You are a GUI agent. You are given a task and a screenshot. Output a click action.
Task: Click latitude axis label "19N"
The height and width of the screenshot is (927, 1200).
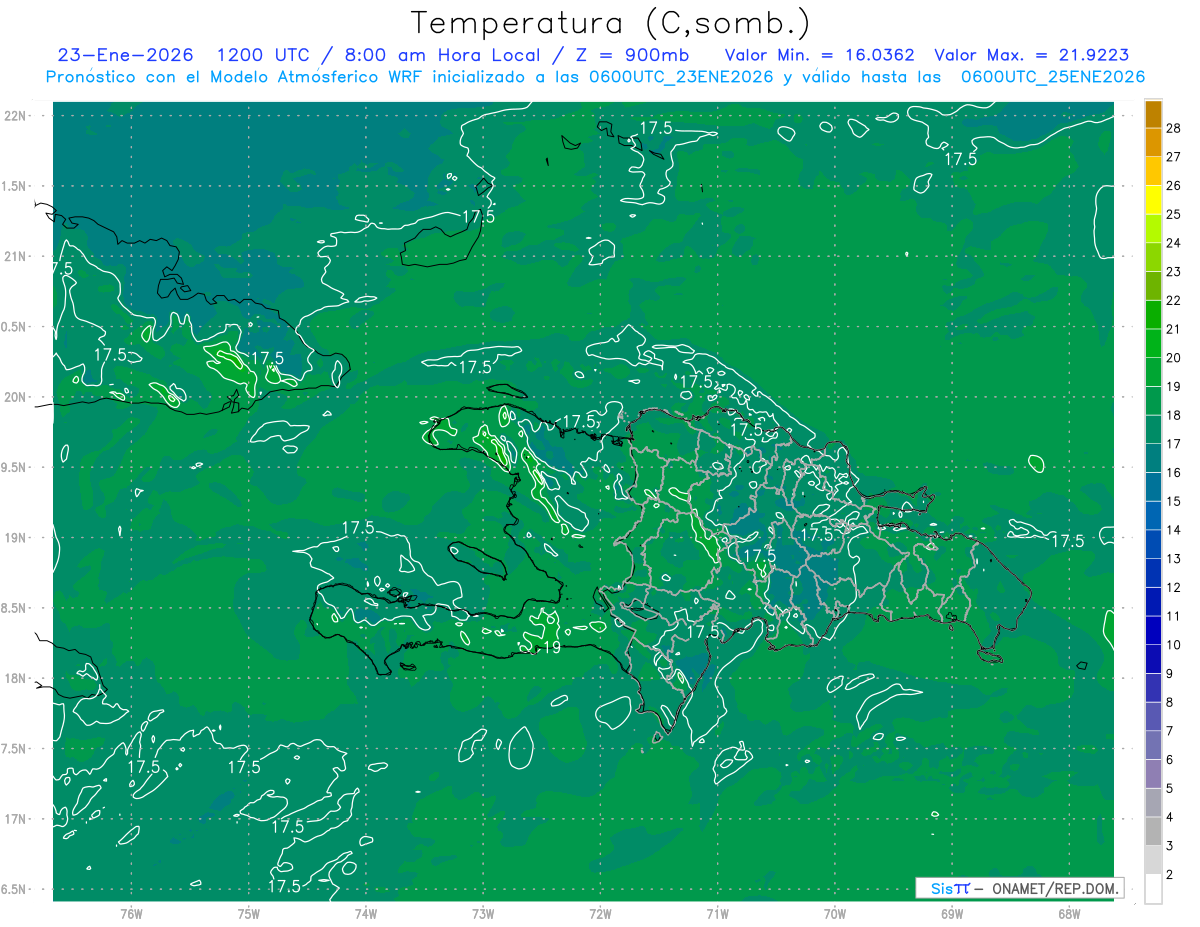[x=17, y=537]
